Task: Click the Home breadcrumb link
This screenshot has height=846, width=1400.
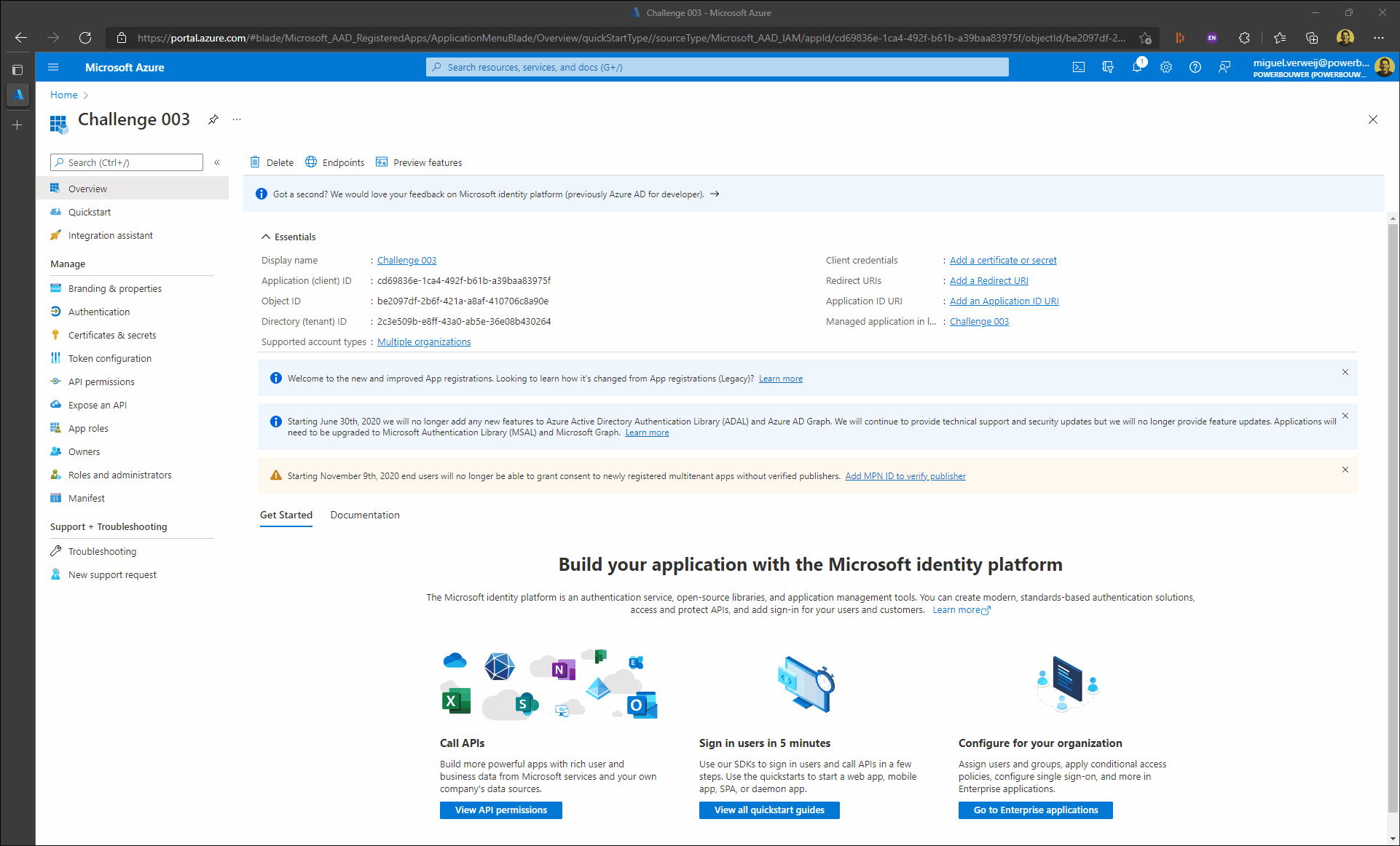Action: 64,95
